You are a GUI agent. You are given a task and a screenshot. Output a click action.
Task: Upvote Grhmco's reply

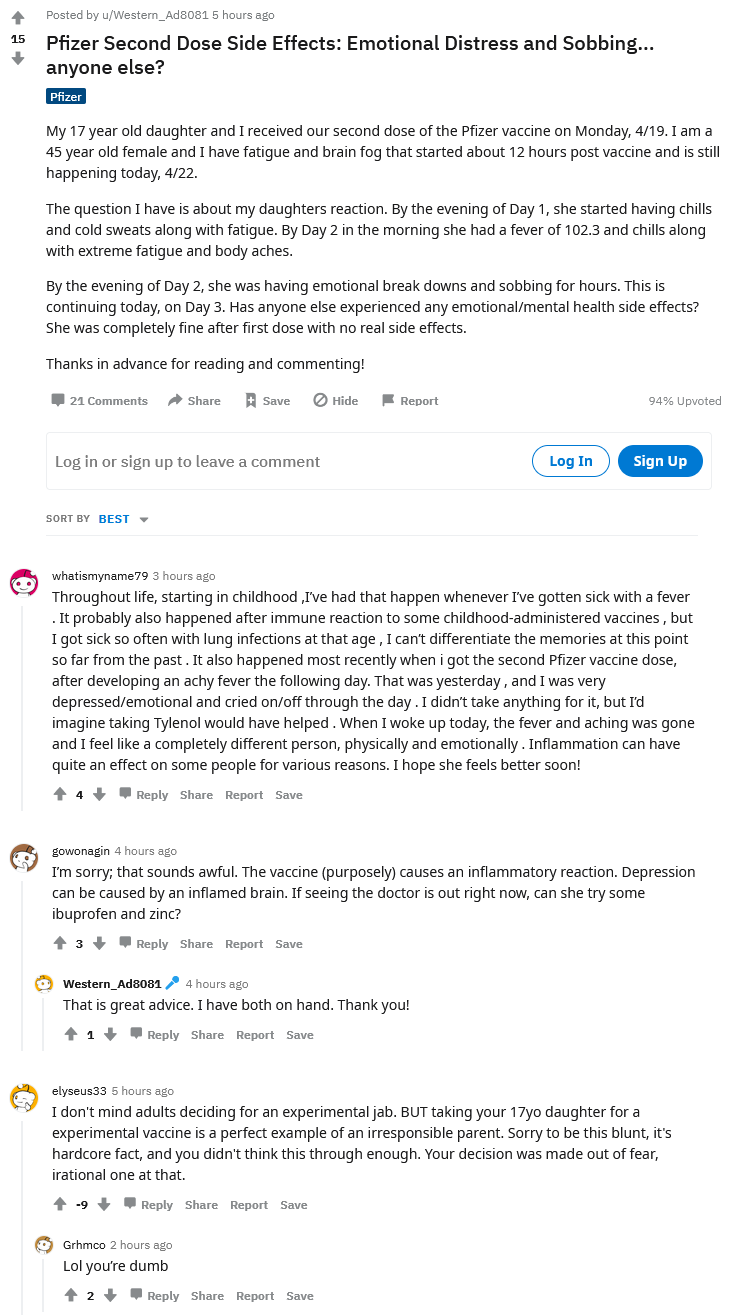click(71, 1295)
